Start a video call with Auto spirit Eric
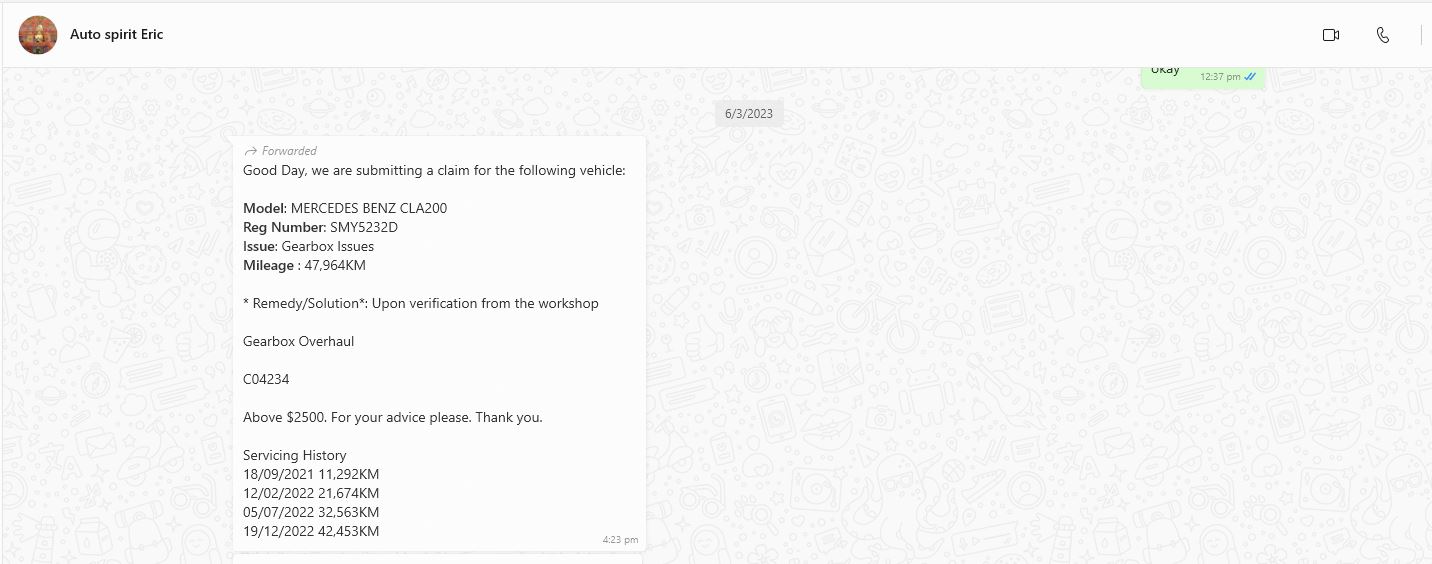Viewport: 1432px width, 564px height. click(1330, 35)
